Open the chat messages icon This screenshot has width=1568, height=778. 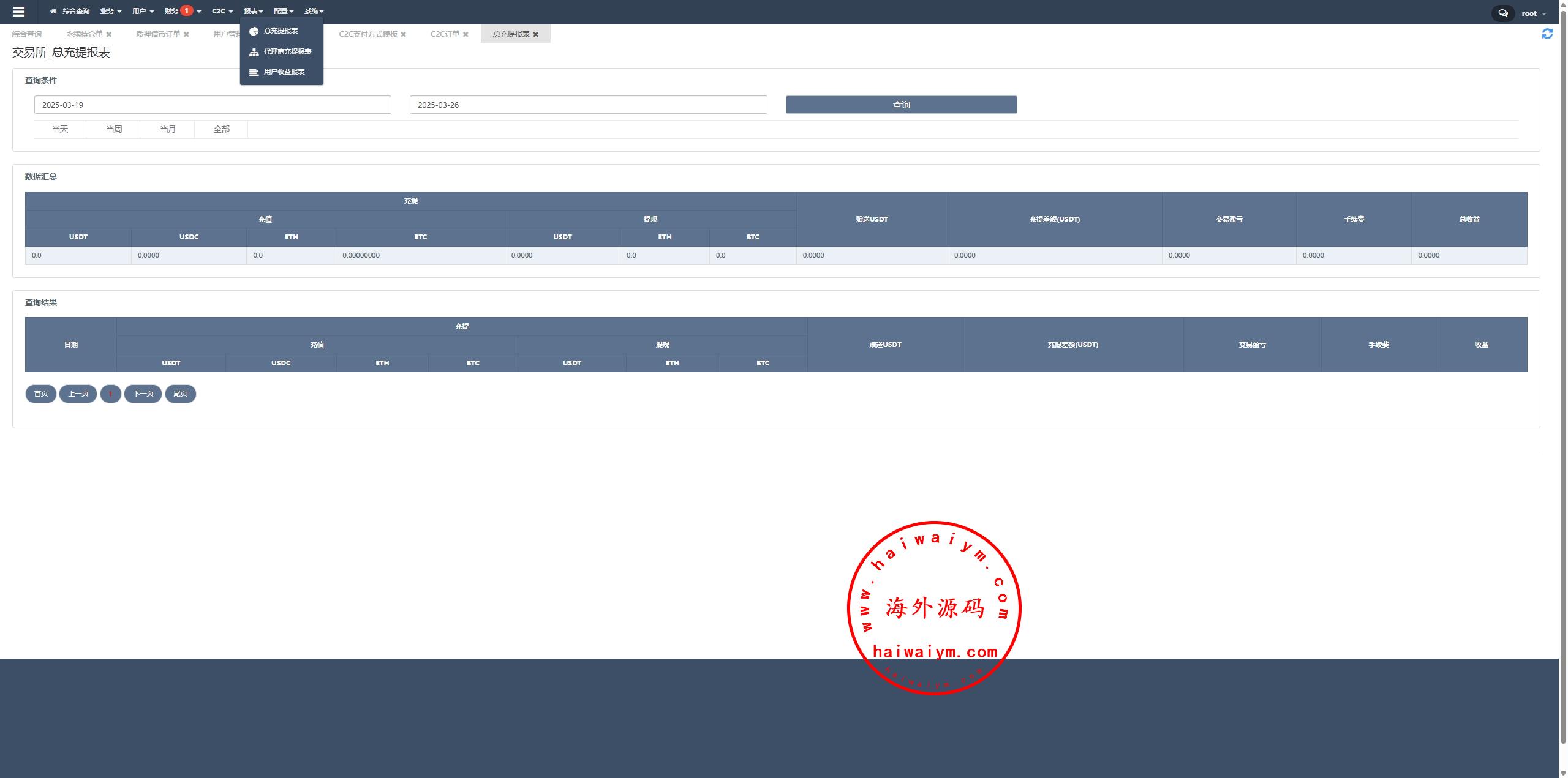[x=1503, y=13]
